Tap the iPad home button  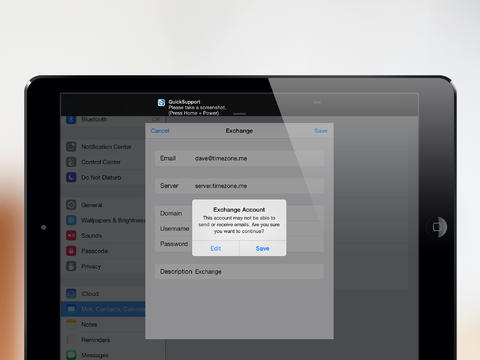coord(437,227)
